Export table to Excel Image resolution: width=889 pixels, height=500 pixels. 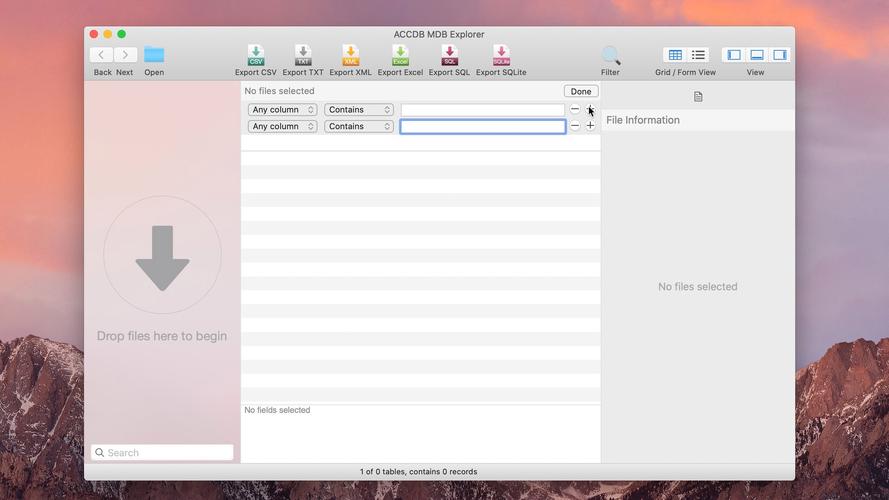point(400,56)
